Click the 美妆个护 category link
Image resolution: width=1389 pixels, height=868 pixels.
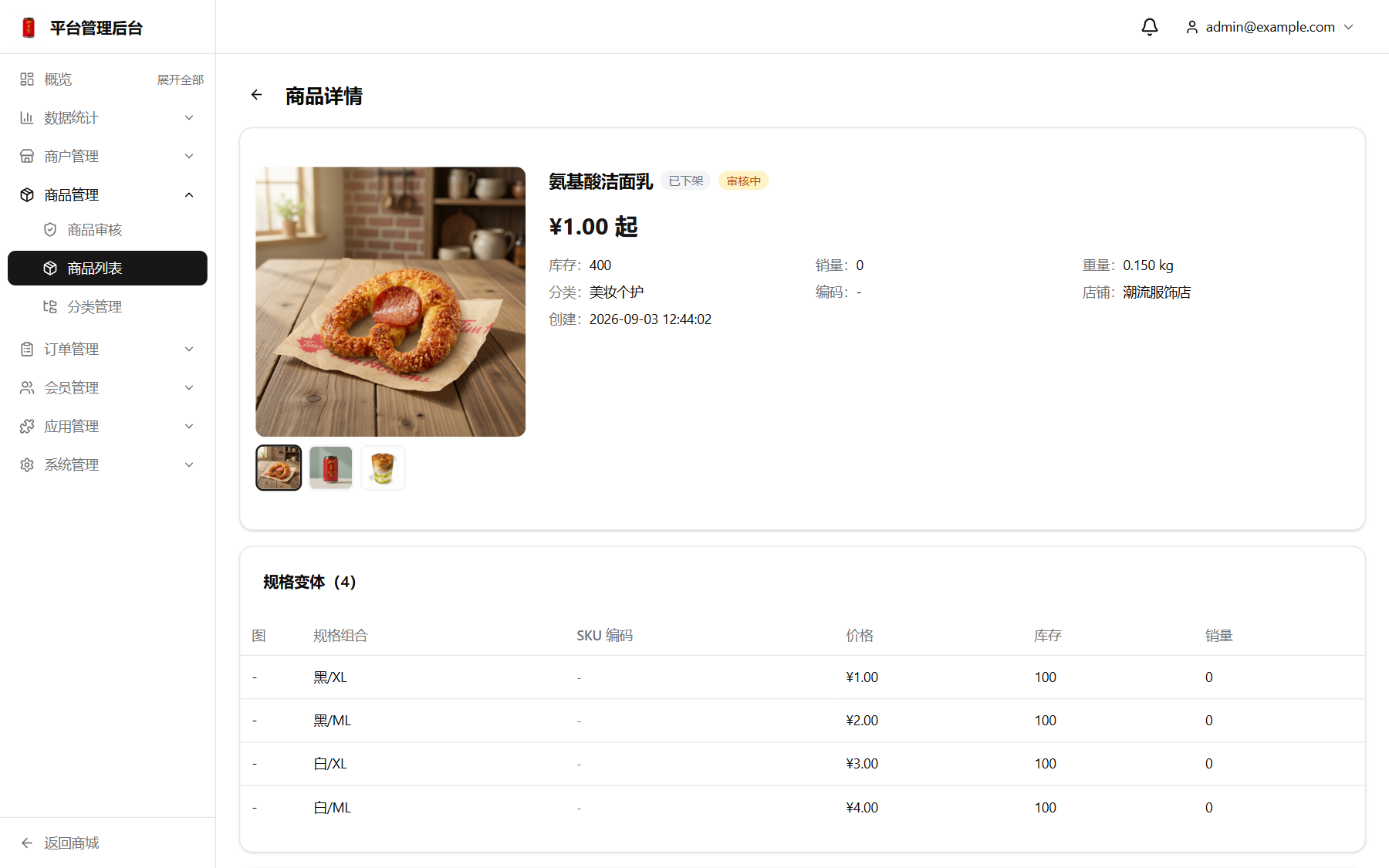coord(617,292)
